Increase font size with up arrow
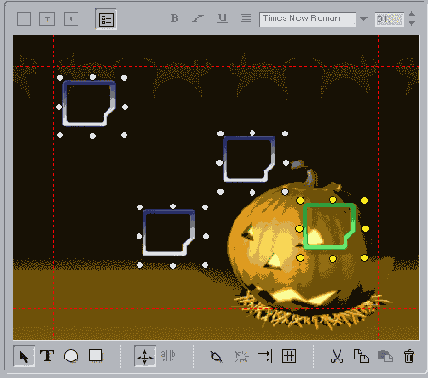Screen dimensions: 428x378 [412, 14]
